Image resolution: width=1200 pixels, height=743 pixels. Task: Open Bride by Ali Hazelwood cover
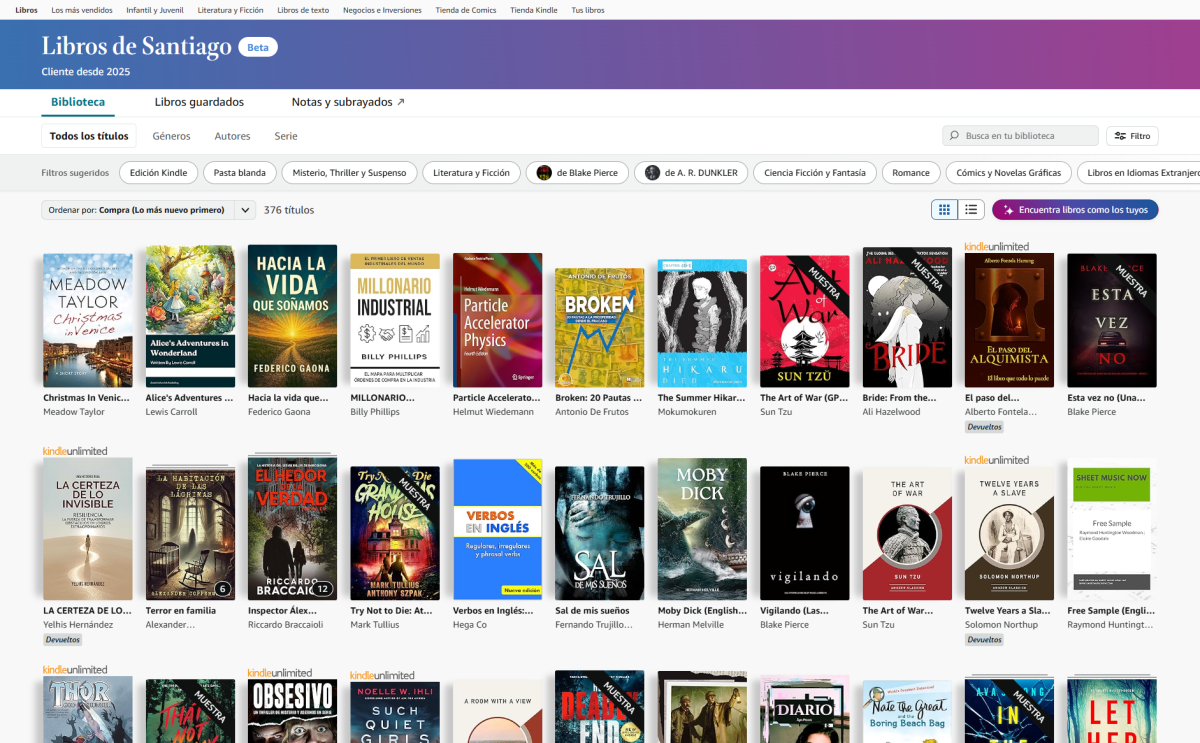click(x=907, y=317)
